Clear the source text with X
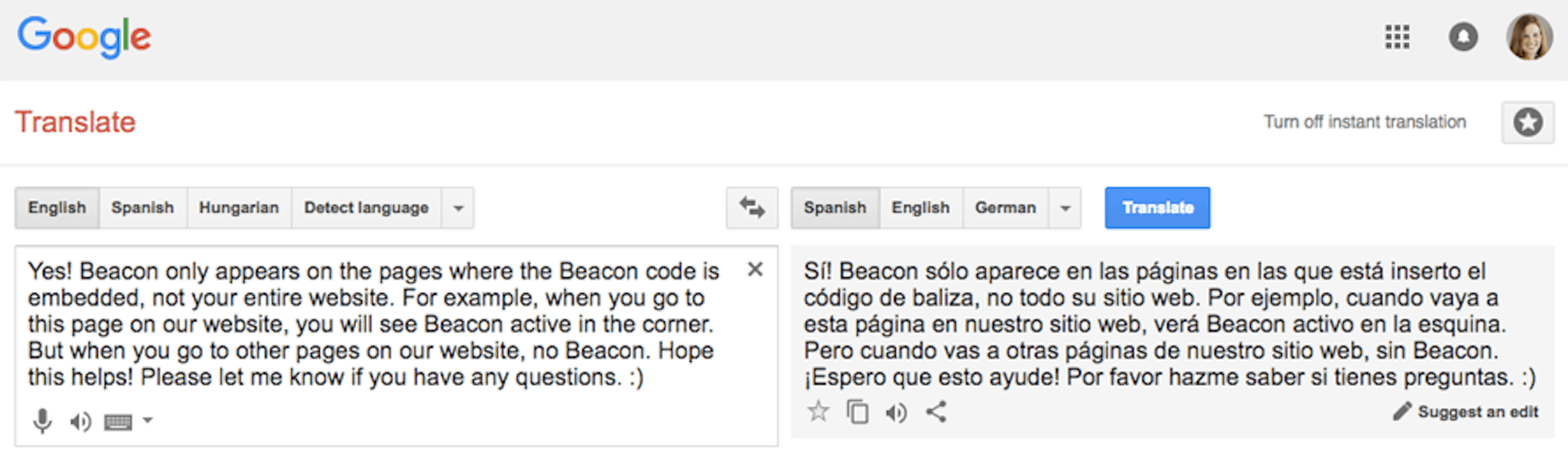Image resolution: width=1568 pixels, height=463 pixels. 755,269
